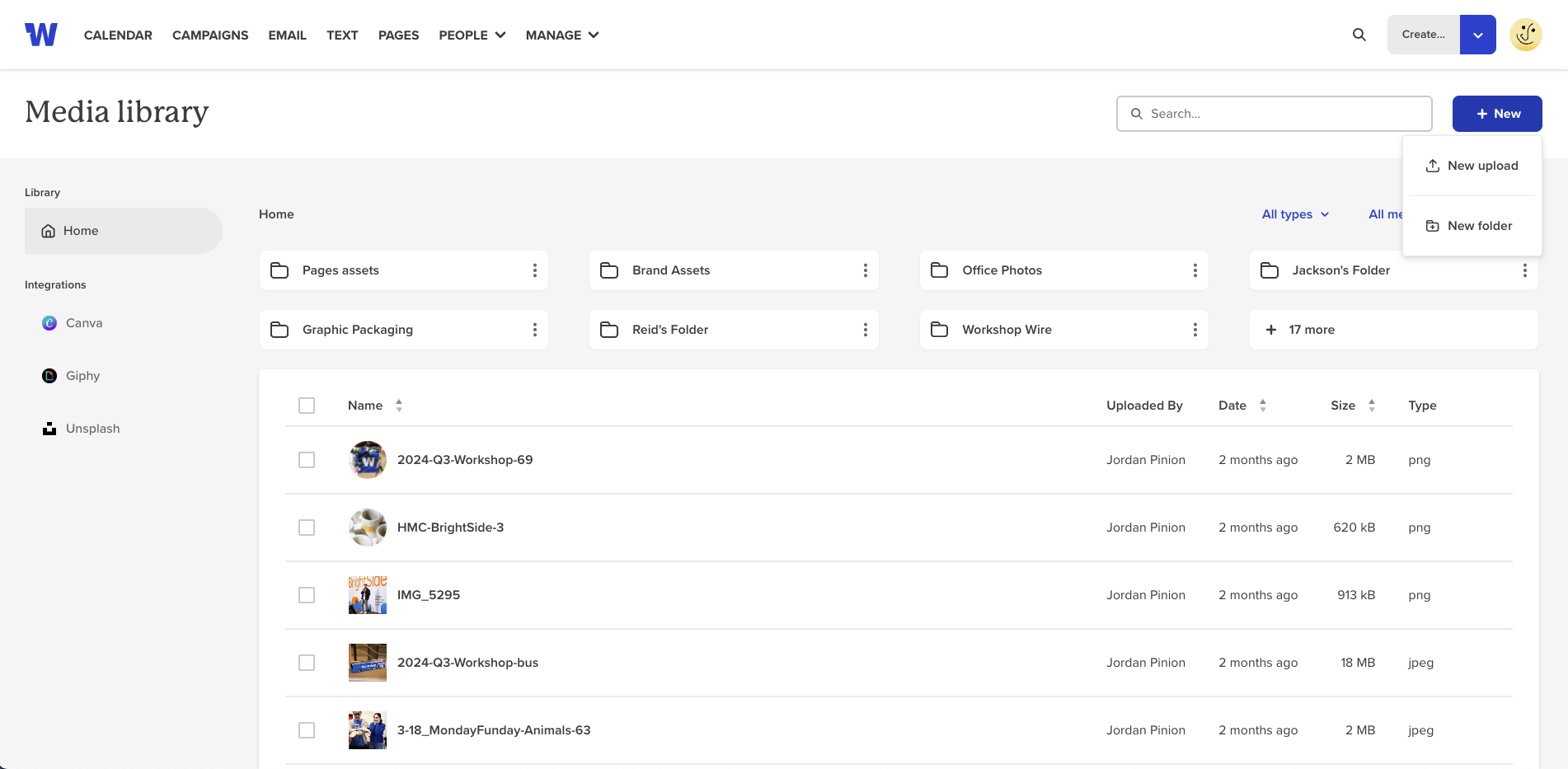1568x769 pixels.
Task: Expand the 17 more folders item
Action: pos(1394,330)
